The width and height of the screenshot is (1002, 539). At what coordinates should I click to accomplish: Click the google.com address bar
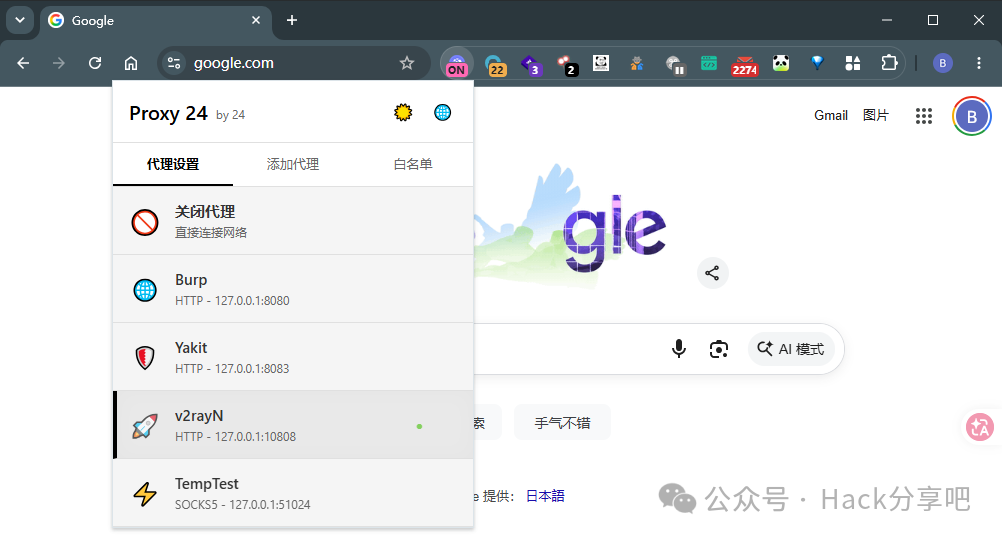click(294, 63)
